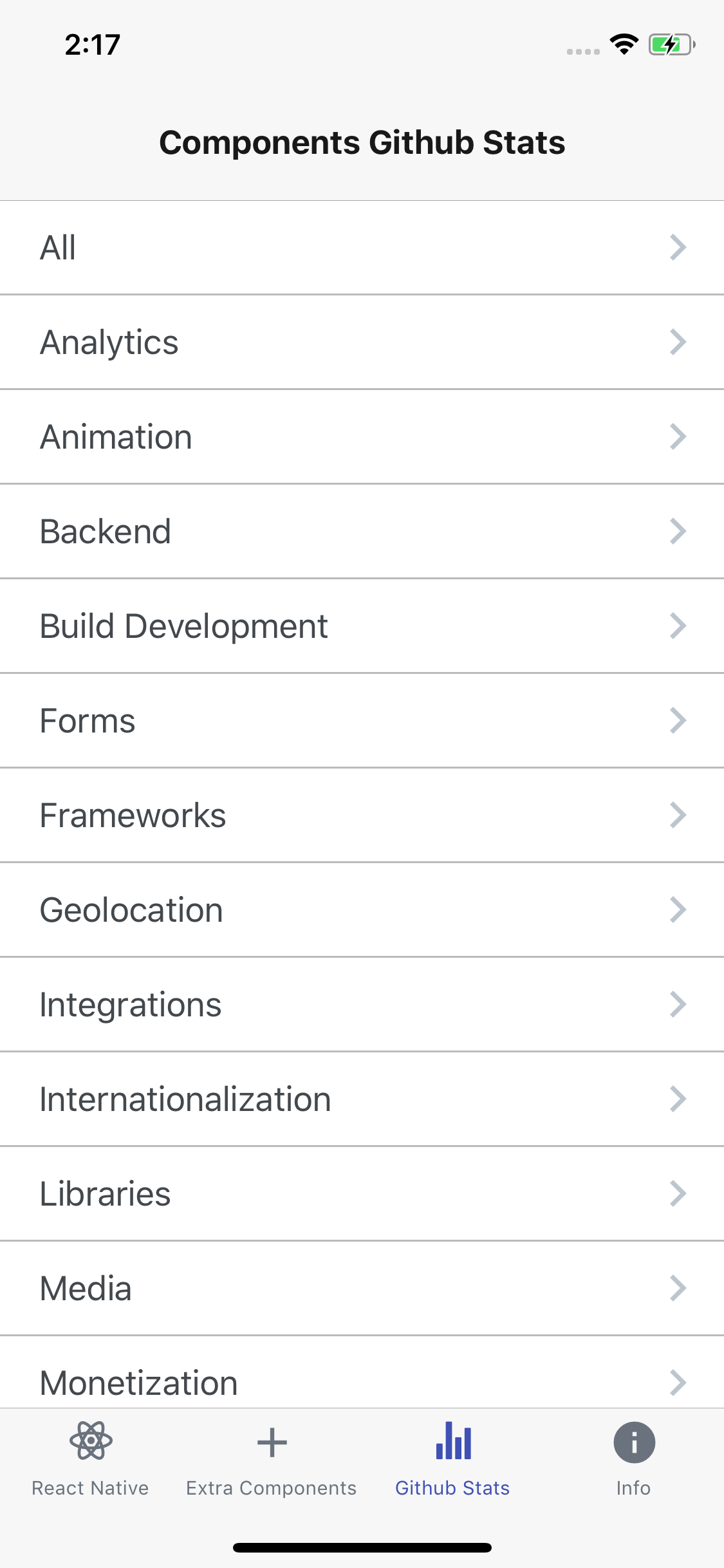Open the Media category

click(x=86, y=1289)
